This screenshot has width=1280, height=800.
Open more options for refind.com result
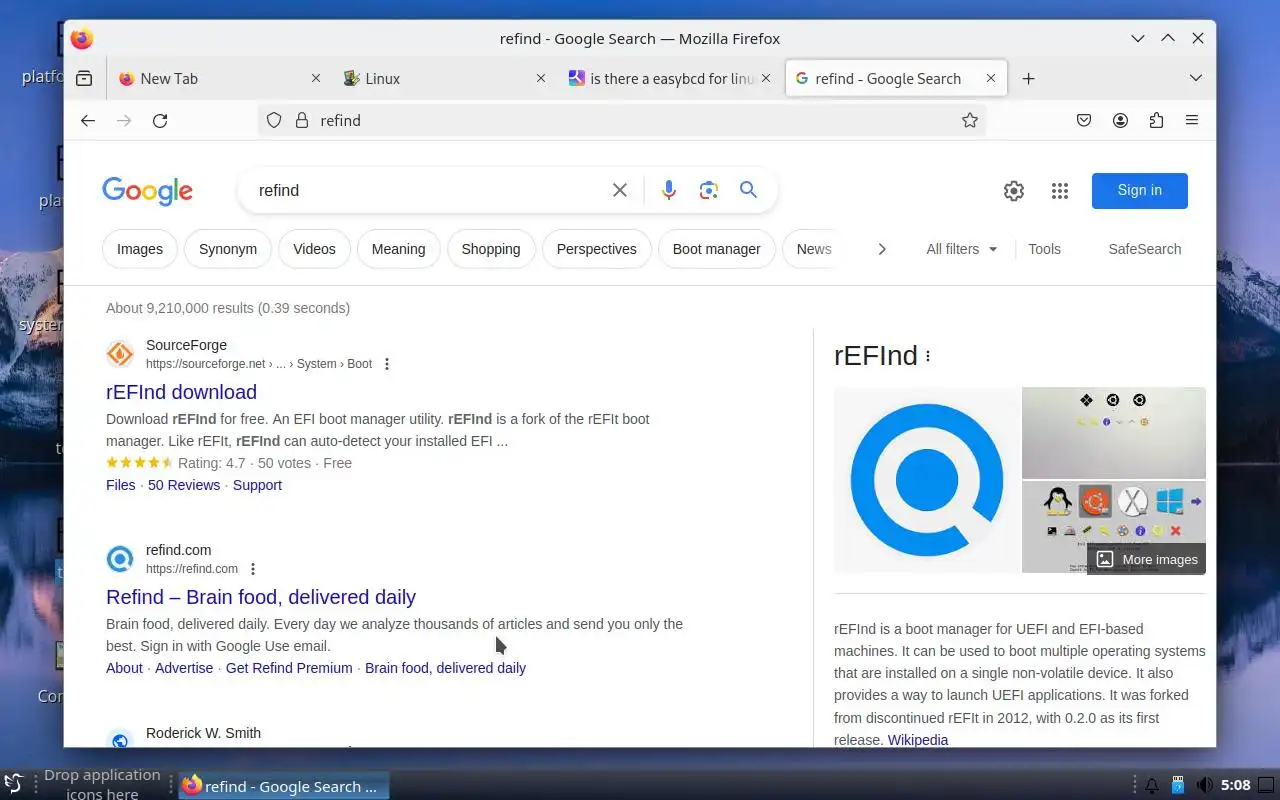tap(253, 569)
